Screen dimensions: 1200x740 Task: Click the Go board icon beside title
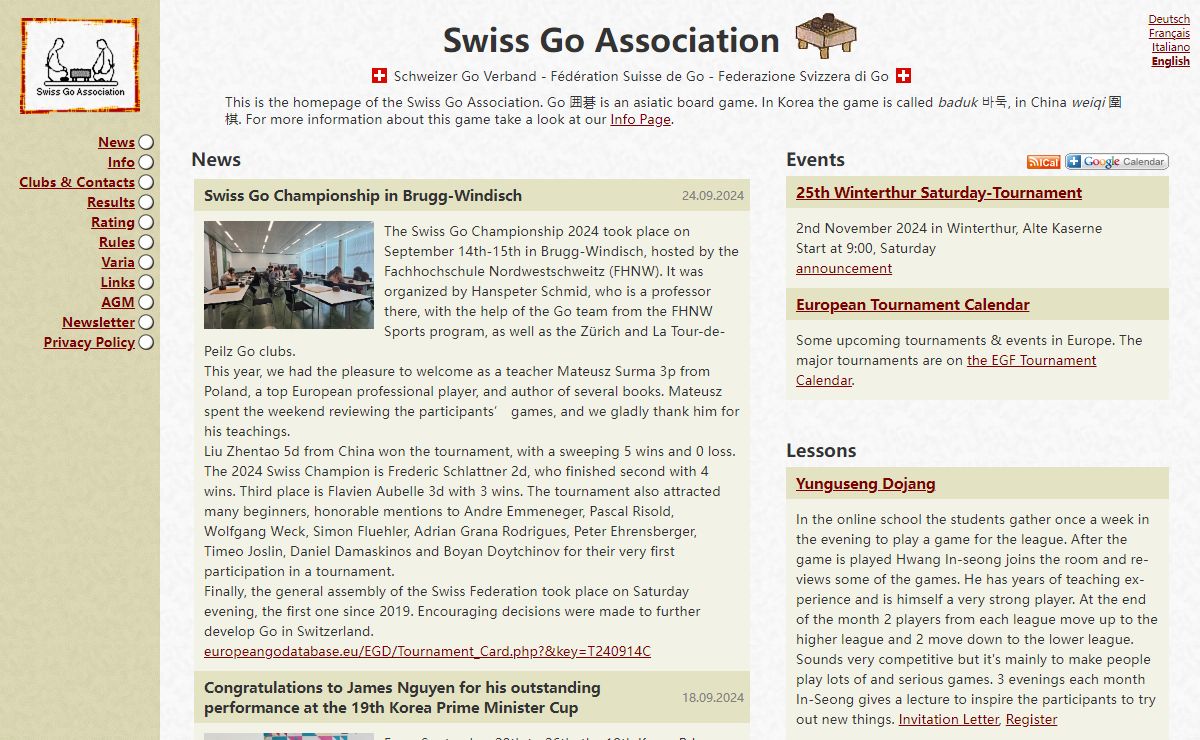point(826,37)
